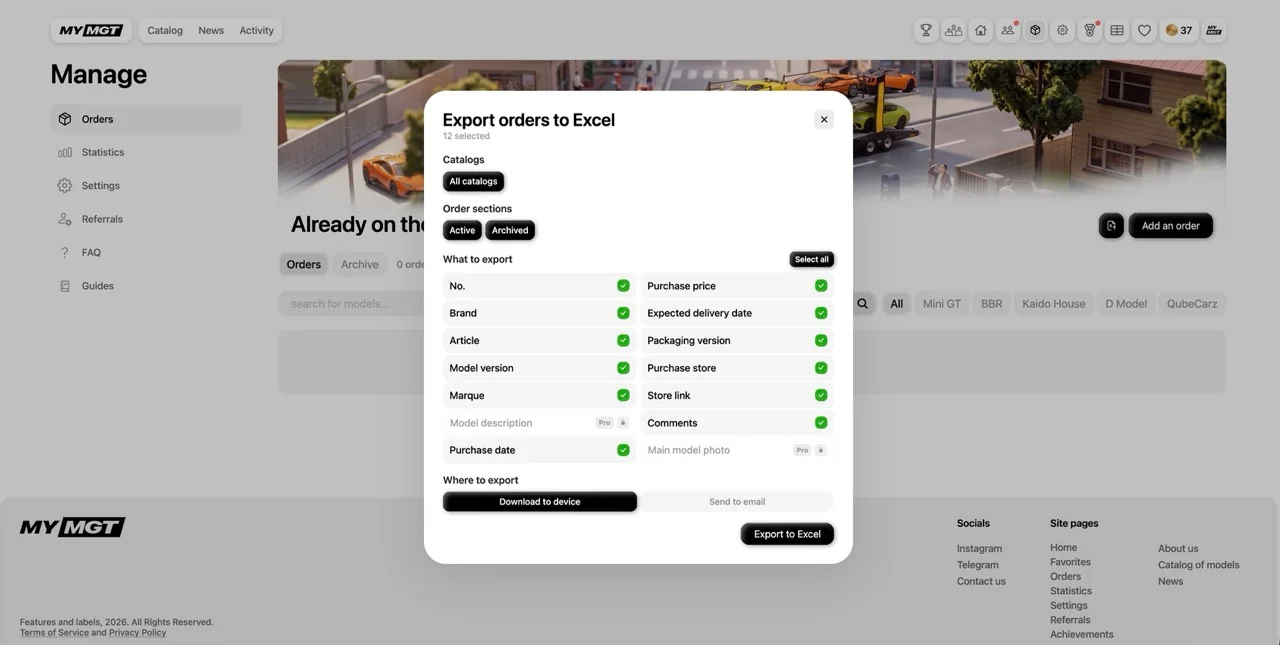Viewport: 1280px width, 645px height.
Task: Open Catalog of models footer link
Action: 1198,565
